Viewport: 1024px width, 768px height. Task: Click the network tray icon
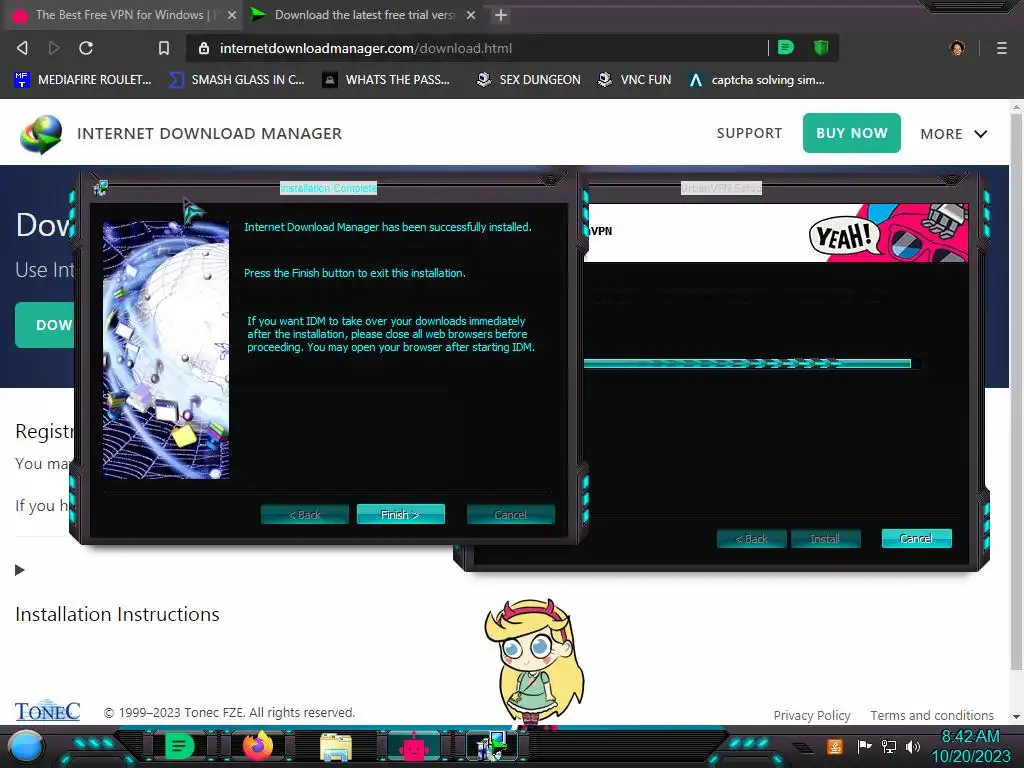click(888, 746)
